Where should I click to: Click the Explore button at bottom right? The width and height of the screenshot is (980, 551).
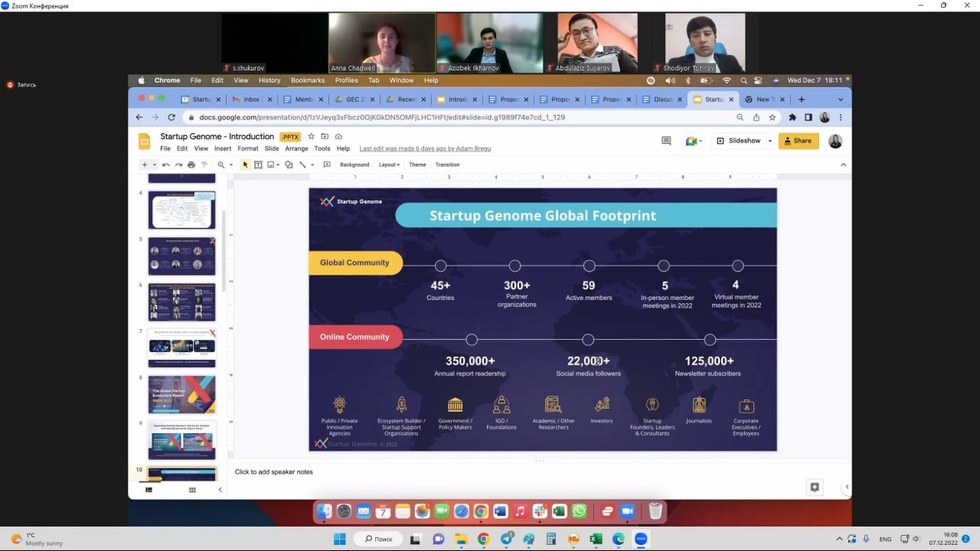[x=814, y=487]
